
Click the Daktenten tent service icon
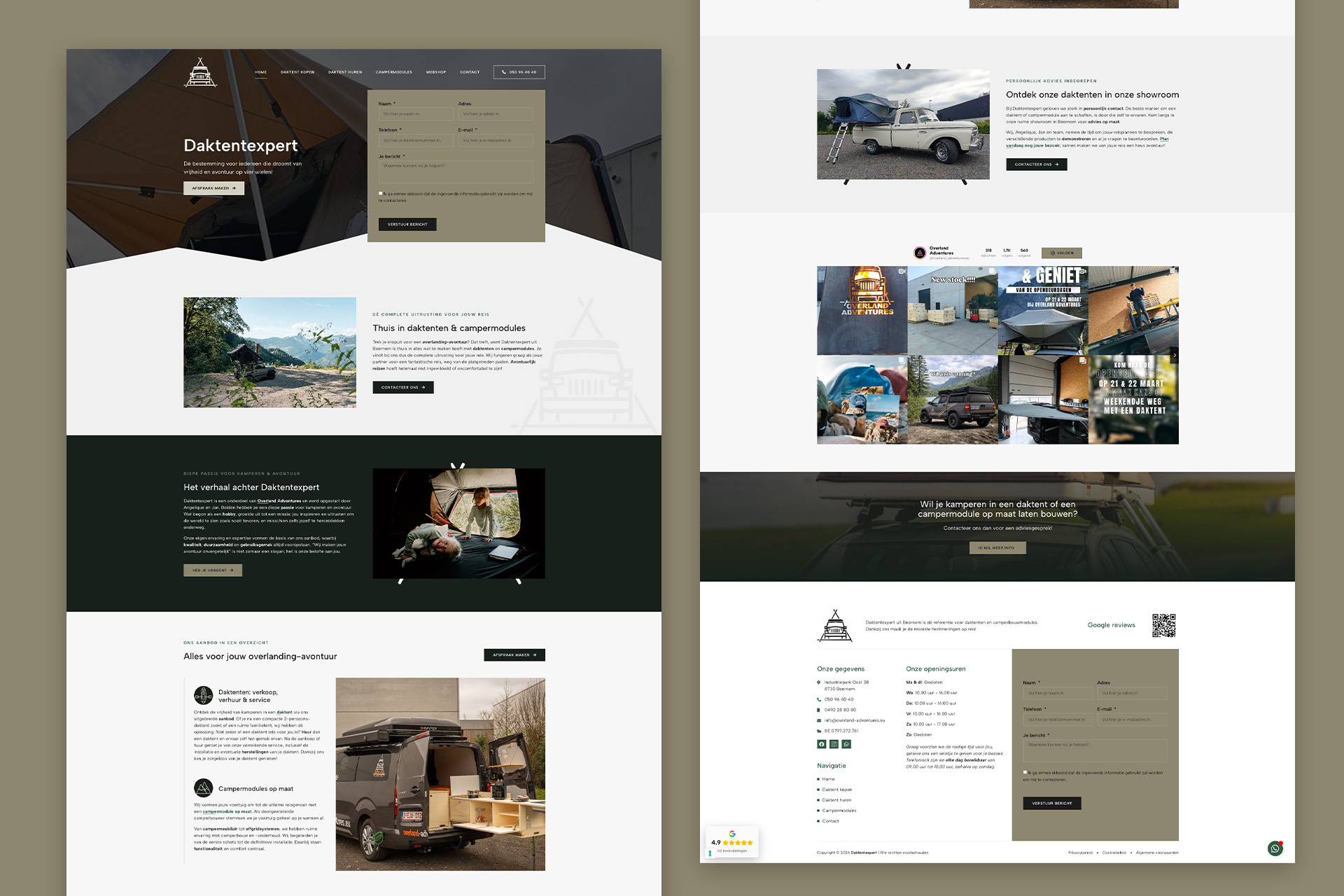click(x=203, y=695)
